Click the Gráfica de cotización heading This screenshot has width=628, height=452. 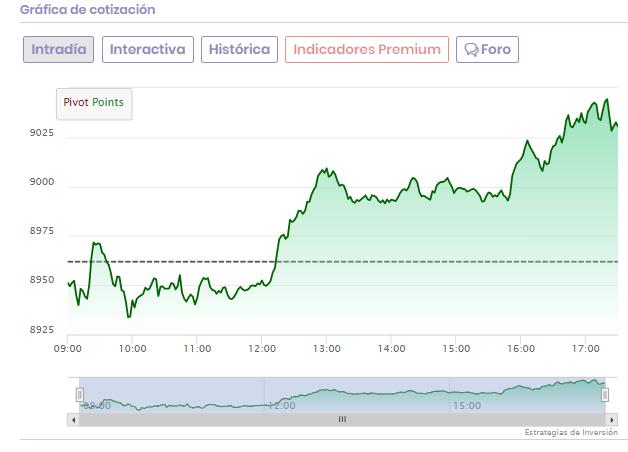(x=88, y=9)
